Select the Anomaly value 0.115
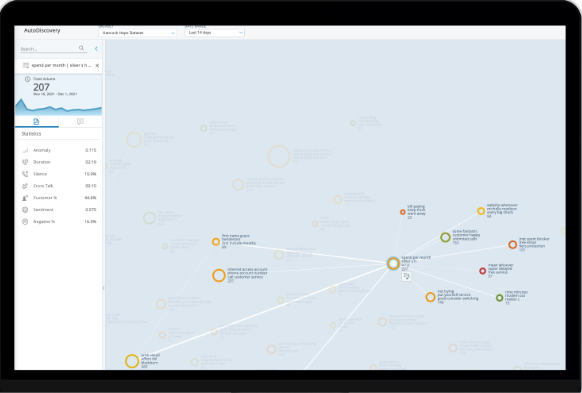582x393 pixels. 91,150
